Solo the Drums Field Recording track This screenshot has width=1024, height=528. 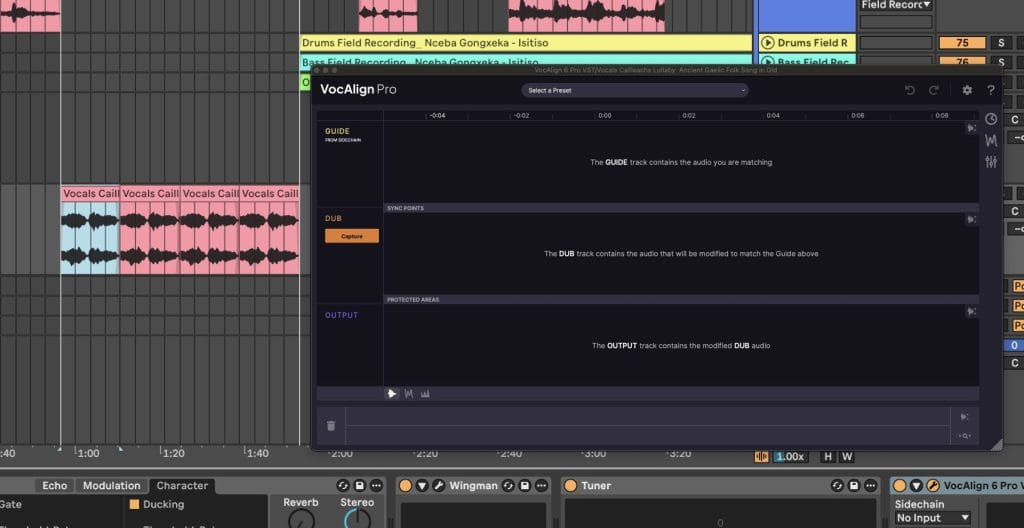pos(1000,43)
